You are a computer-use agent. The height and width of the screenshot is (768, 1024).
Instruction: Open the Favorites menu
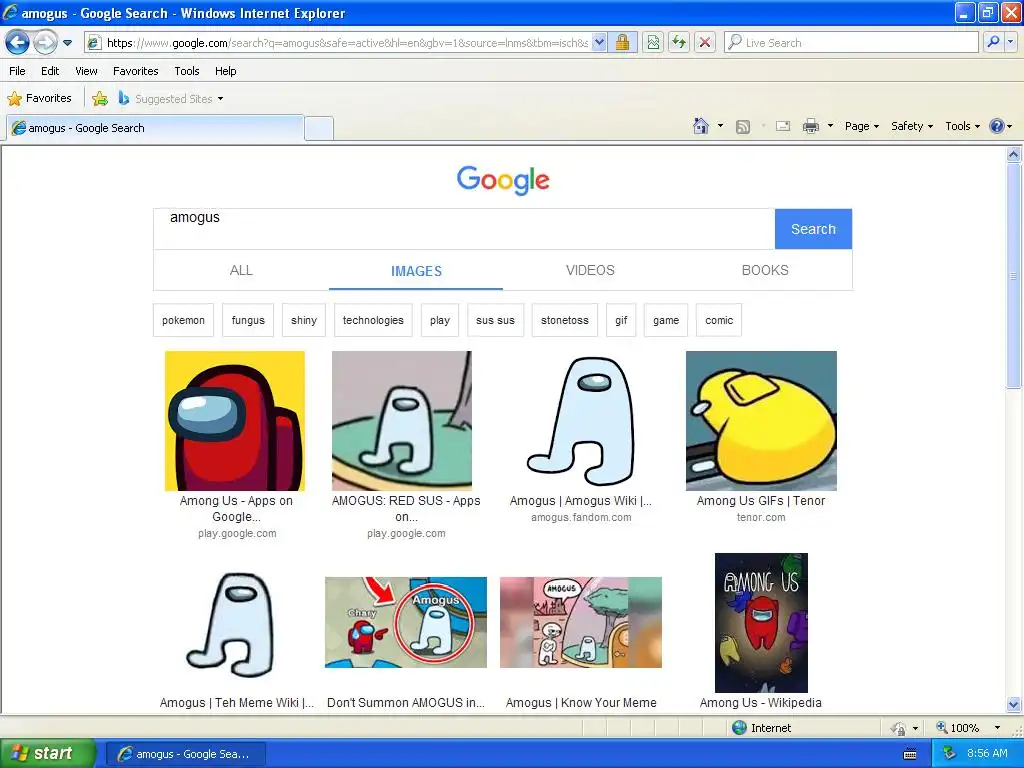(135, 71)
